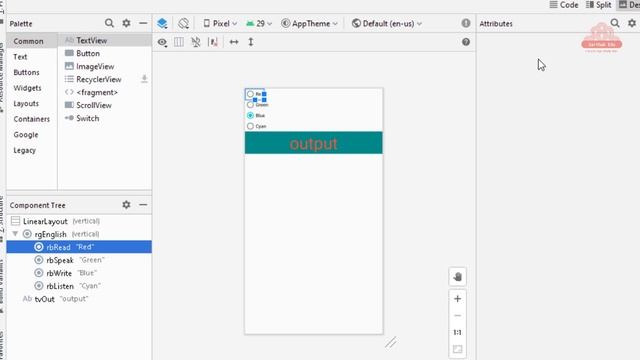Zoom to fit screen icon
The image size is (640, 360).
click(x=457, y=349)
